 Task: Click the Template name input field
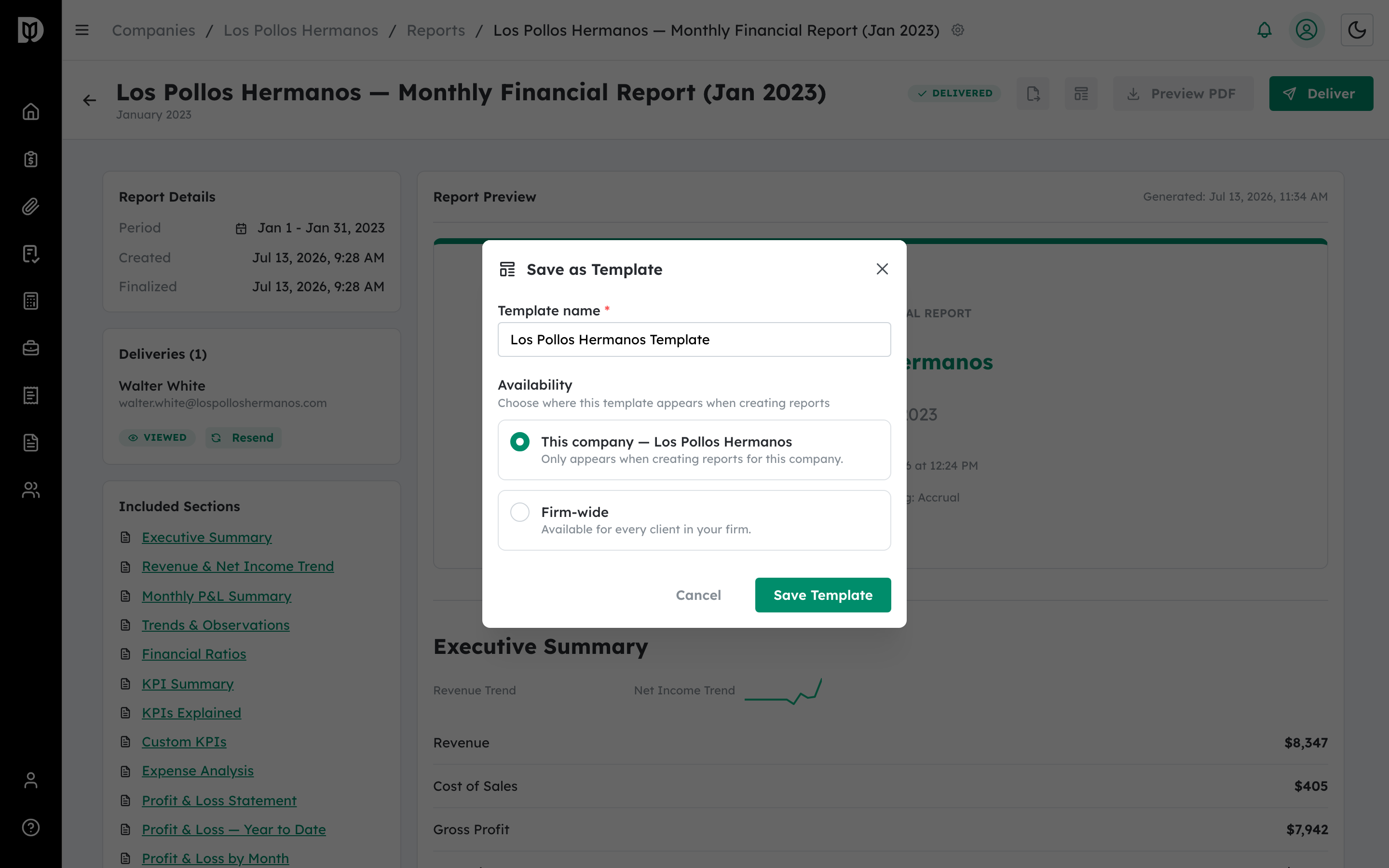tap(694, 339)
